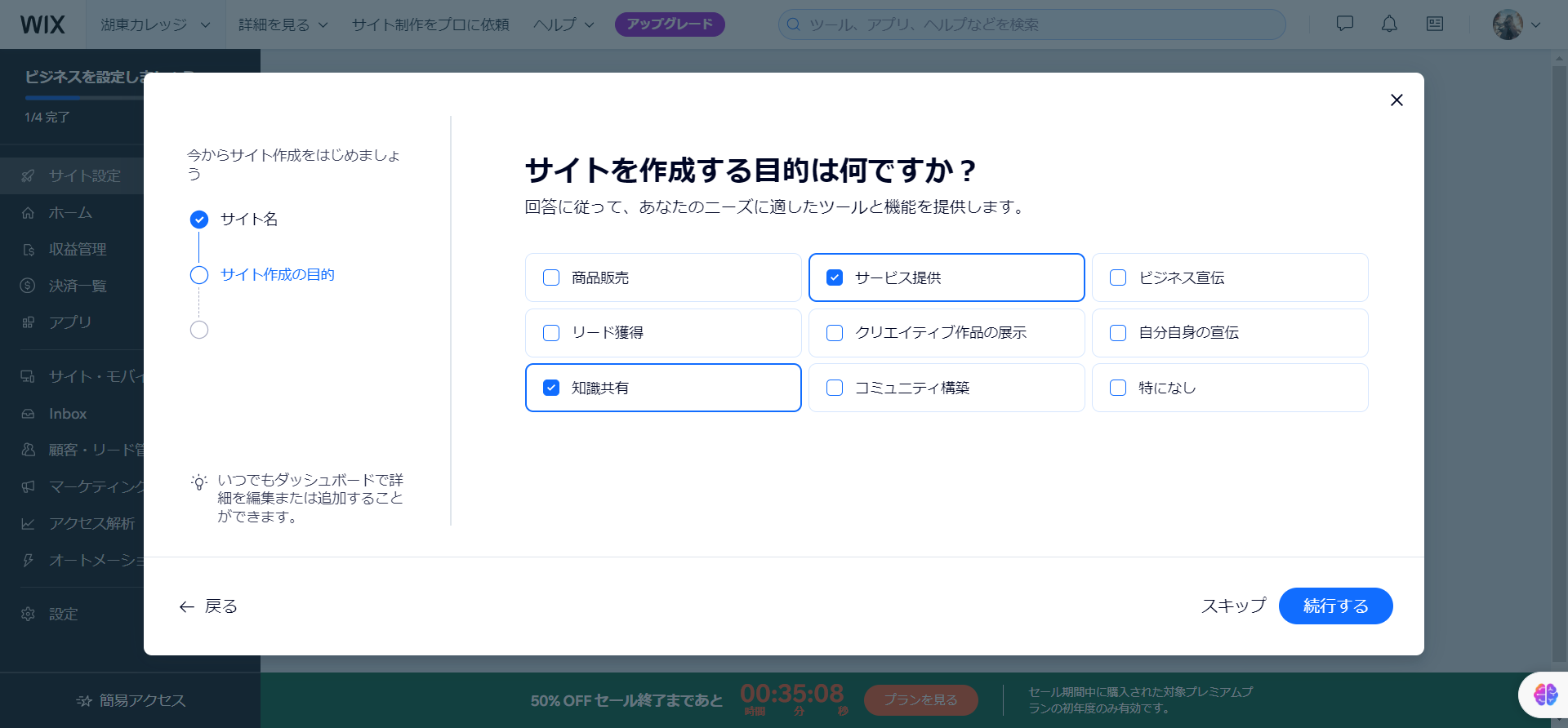This screenshot has height=728, width=1568.
Task: Uncheck the 知識共有 checkbox
Action: pos(551,388)
